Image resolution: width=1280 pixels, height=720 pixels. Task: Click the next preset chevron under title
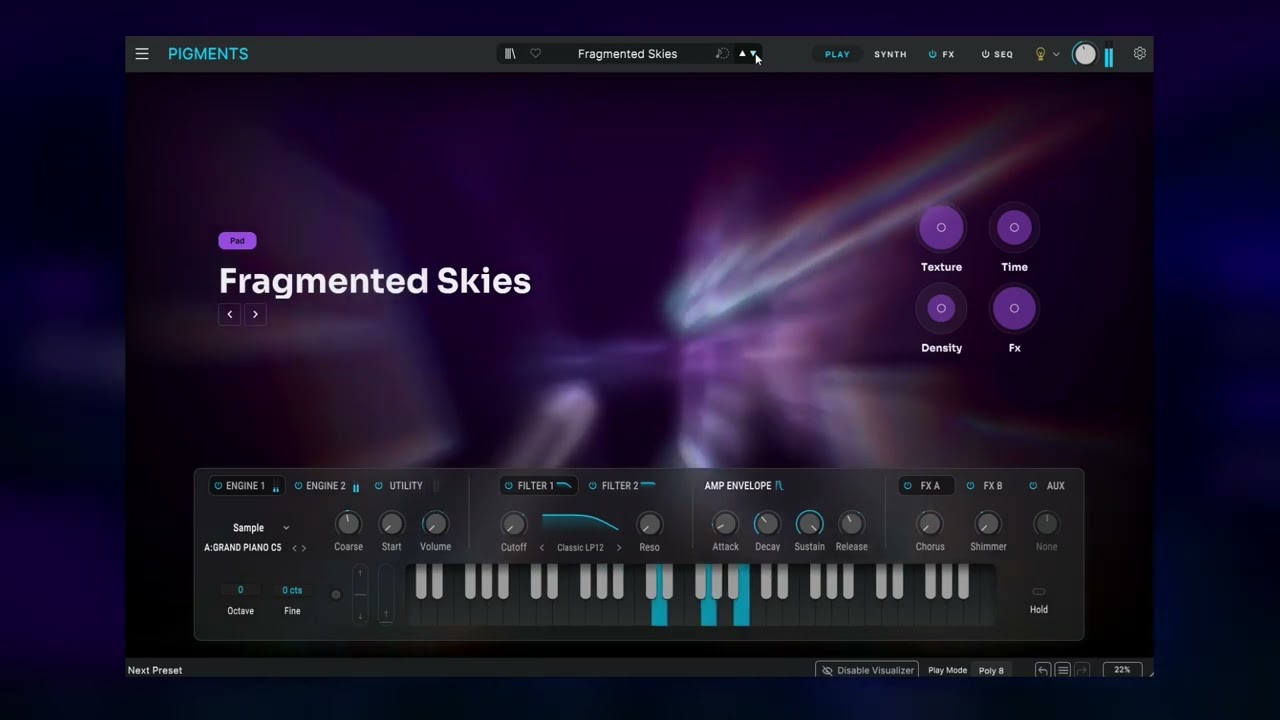pos(255,314)
